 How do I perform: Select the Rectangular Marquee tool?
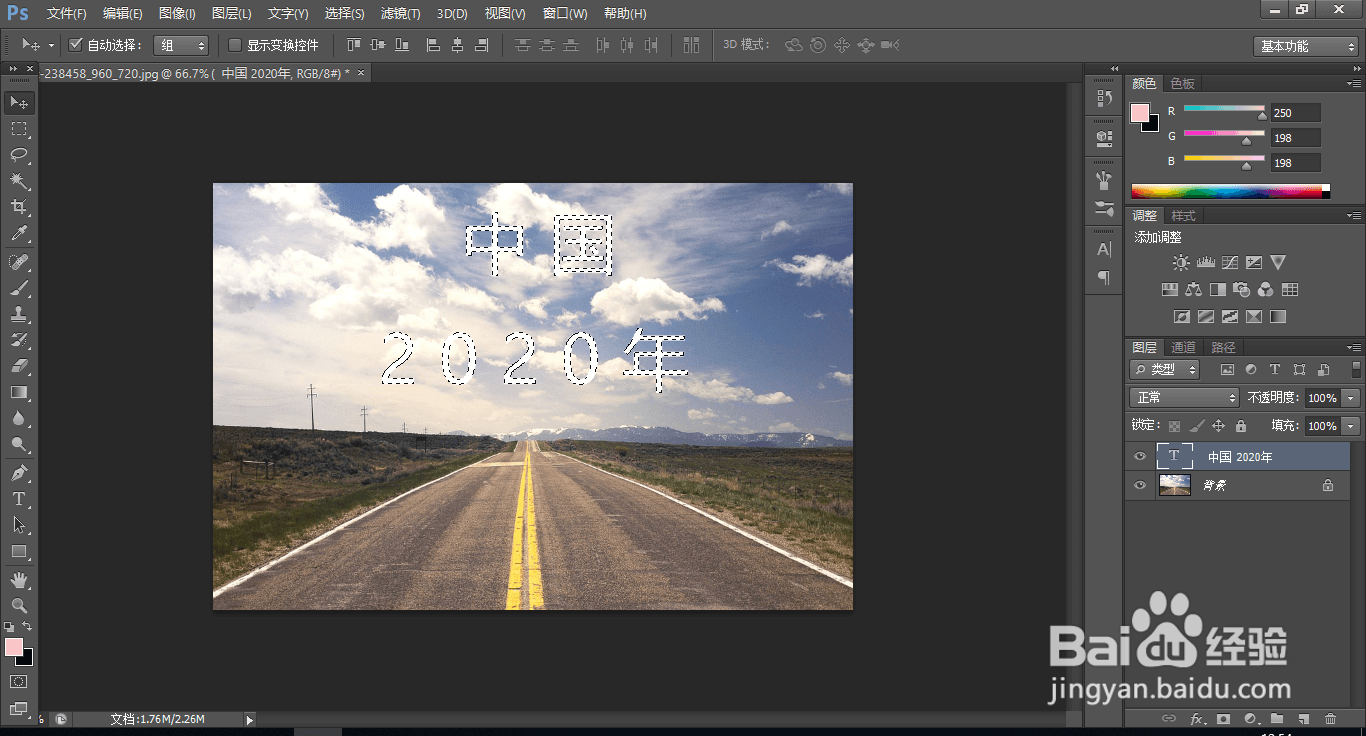coord(19,129)
